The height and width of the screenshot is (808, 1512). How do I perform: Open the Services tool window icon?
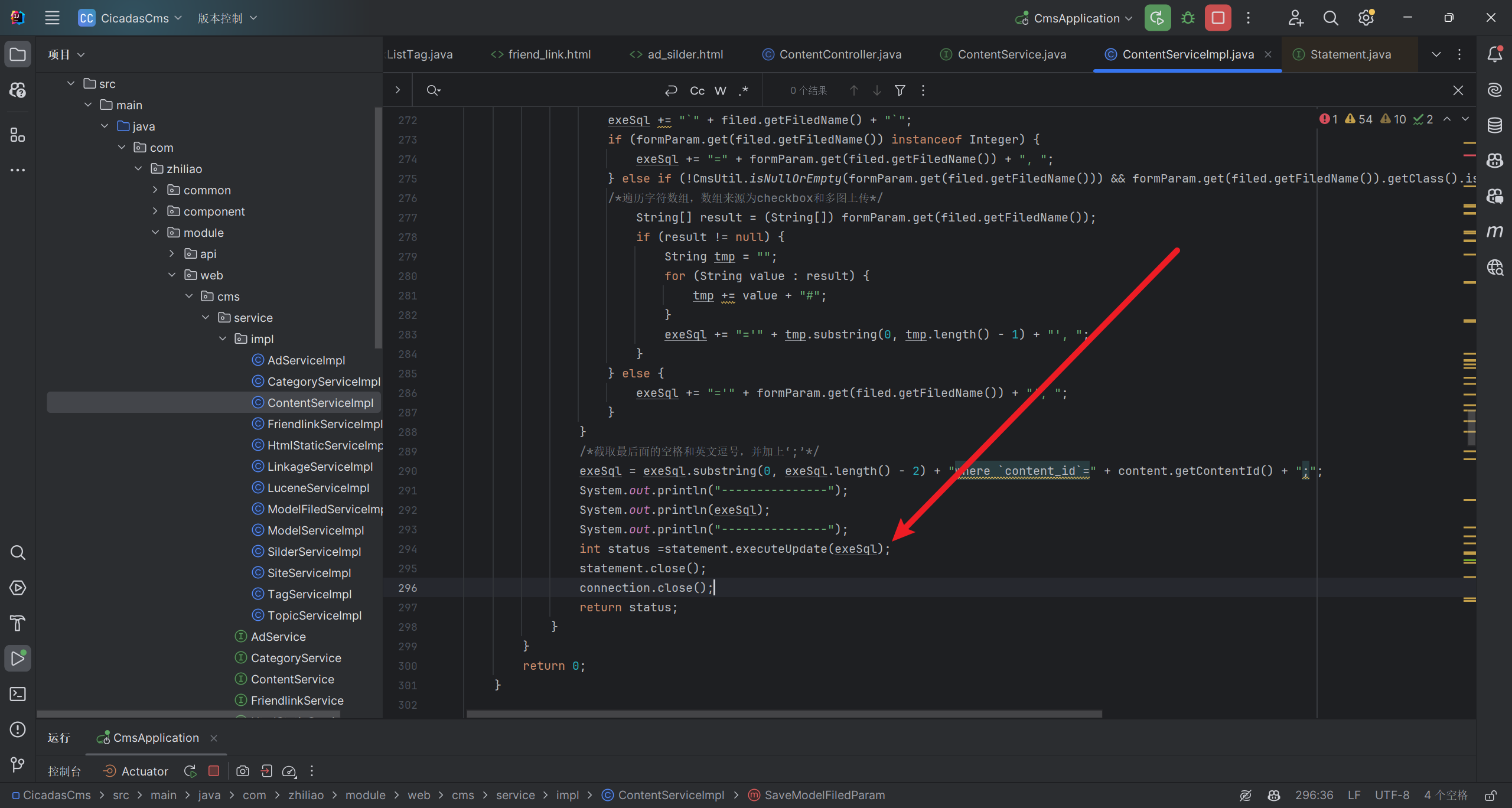pos(18,588)
